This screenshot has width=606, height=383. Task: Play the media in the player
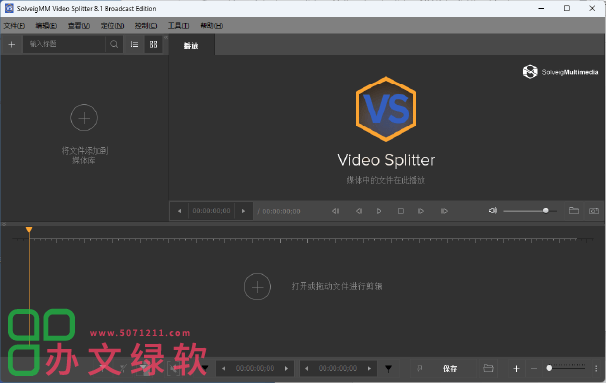coord(379,211)
